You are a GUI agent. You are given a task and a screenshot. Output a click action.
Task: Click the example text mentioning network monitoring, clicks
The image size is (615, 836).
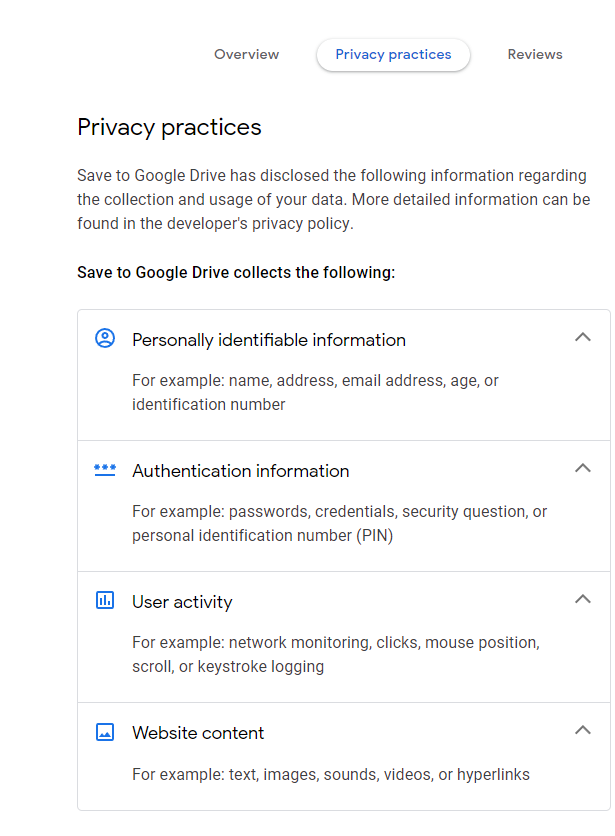pos(336,654)
